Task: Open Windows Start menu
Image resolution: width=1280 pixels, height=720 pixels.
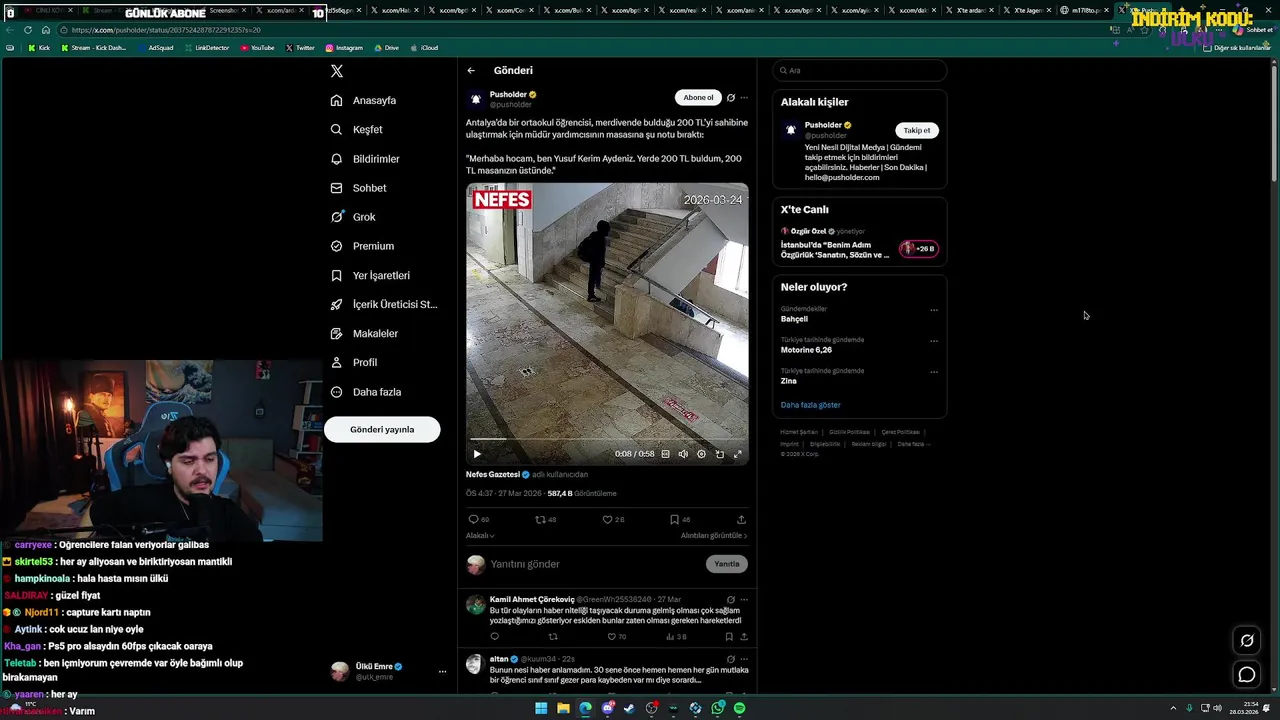Action: click(x=541, y=708)
